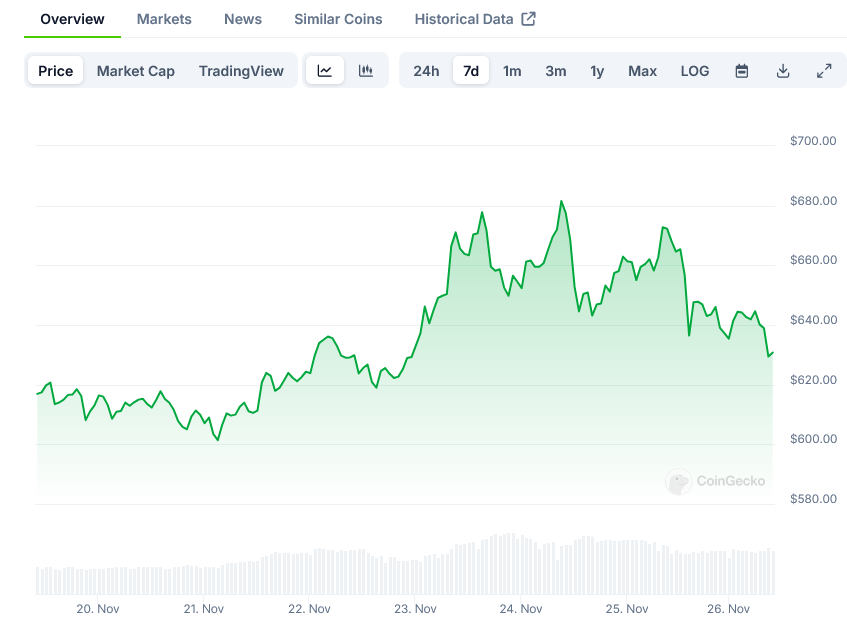847x625 pixels.
Task: Show the Max time range
Action: click(x=643, y=71)
